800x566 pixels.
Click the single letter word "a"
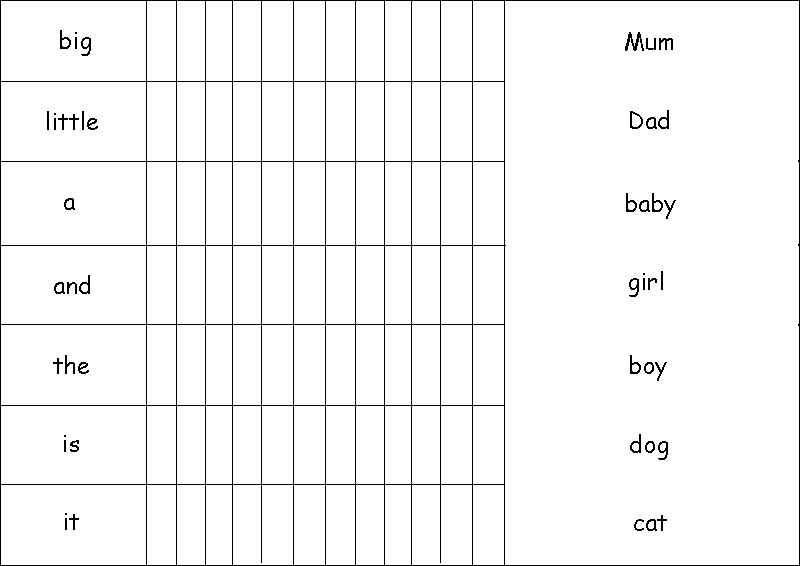click(70, 203)
